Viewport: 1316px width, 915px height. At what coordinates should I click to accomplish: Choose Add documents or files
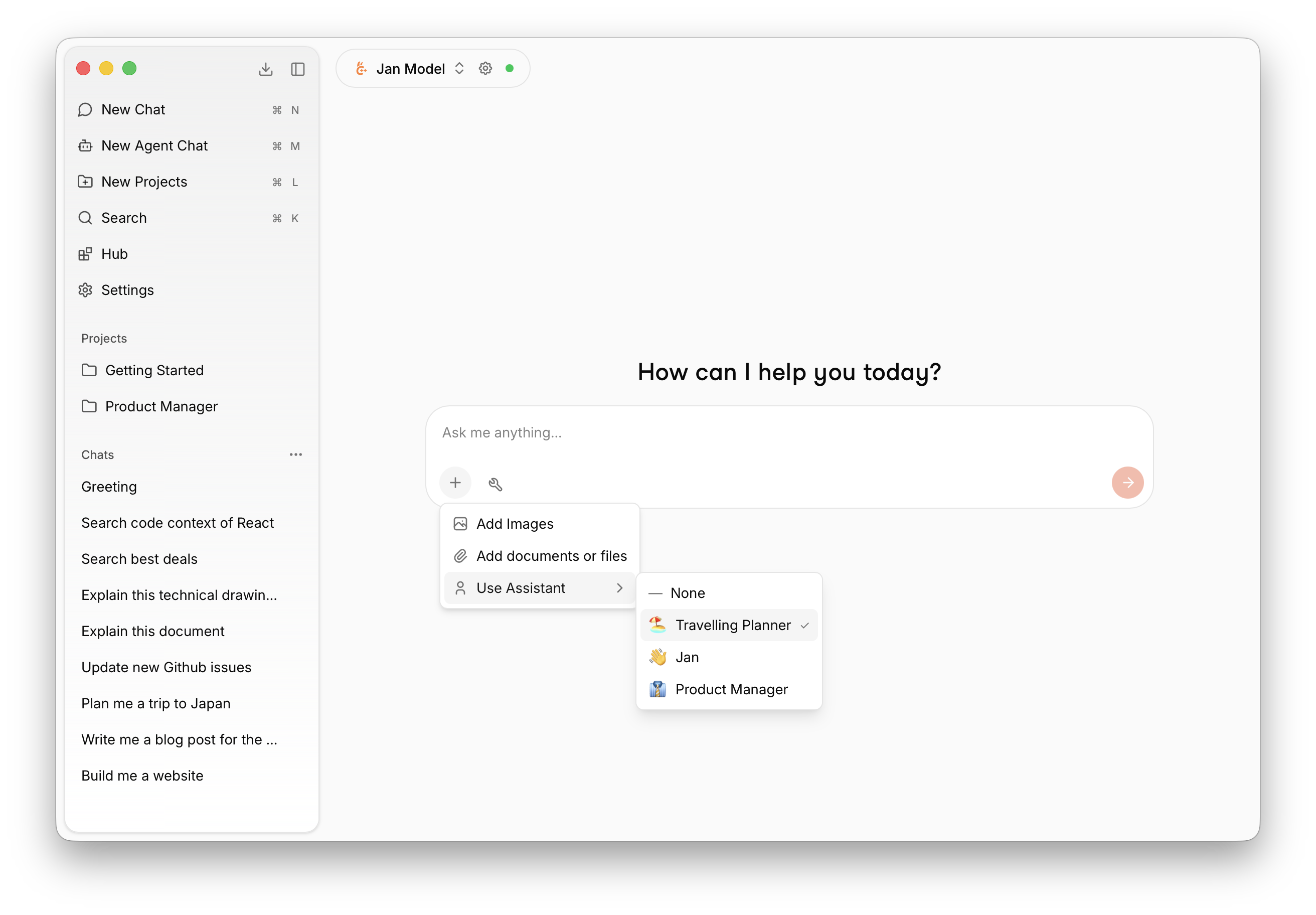click(x=551, y=555)
